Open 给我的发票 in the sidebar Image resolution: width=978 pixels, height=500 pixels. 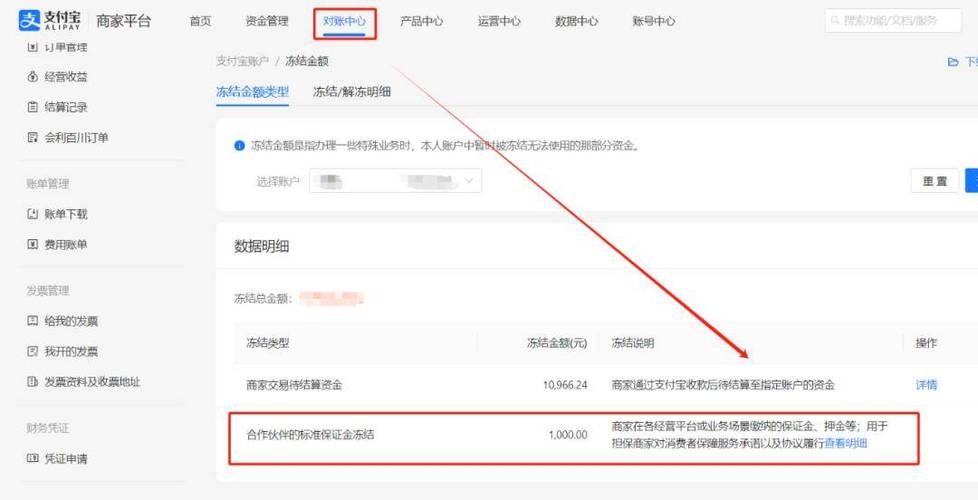click(x=71, y=321)
